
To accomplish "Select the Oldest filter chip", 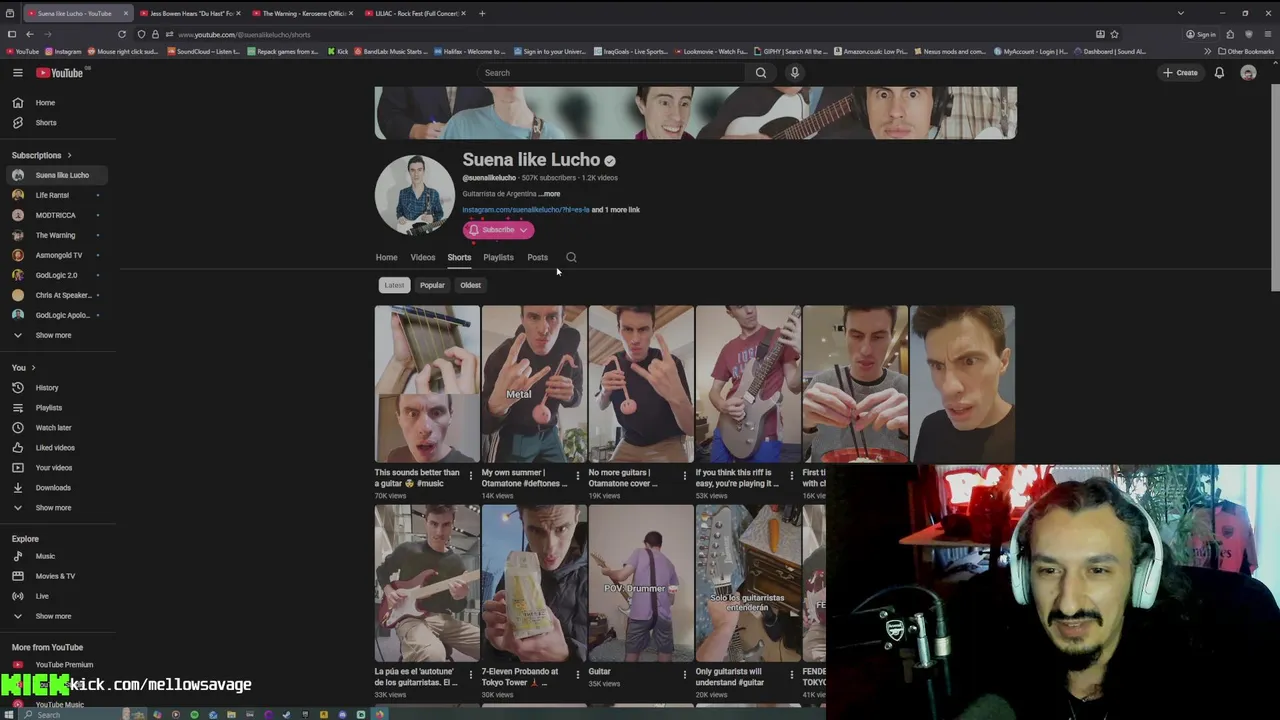I will (470, 285).
